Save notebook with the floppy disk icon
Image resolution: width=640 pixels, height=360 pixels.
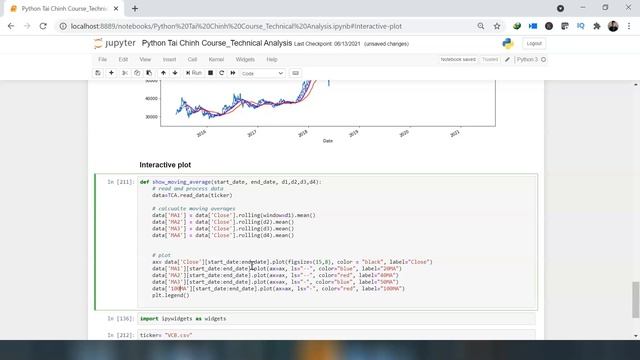[98, 73]
